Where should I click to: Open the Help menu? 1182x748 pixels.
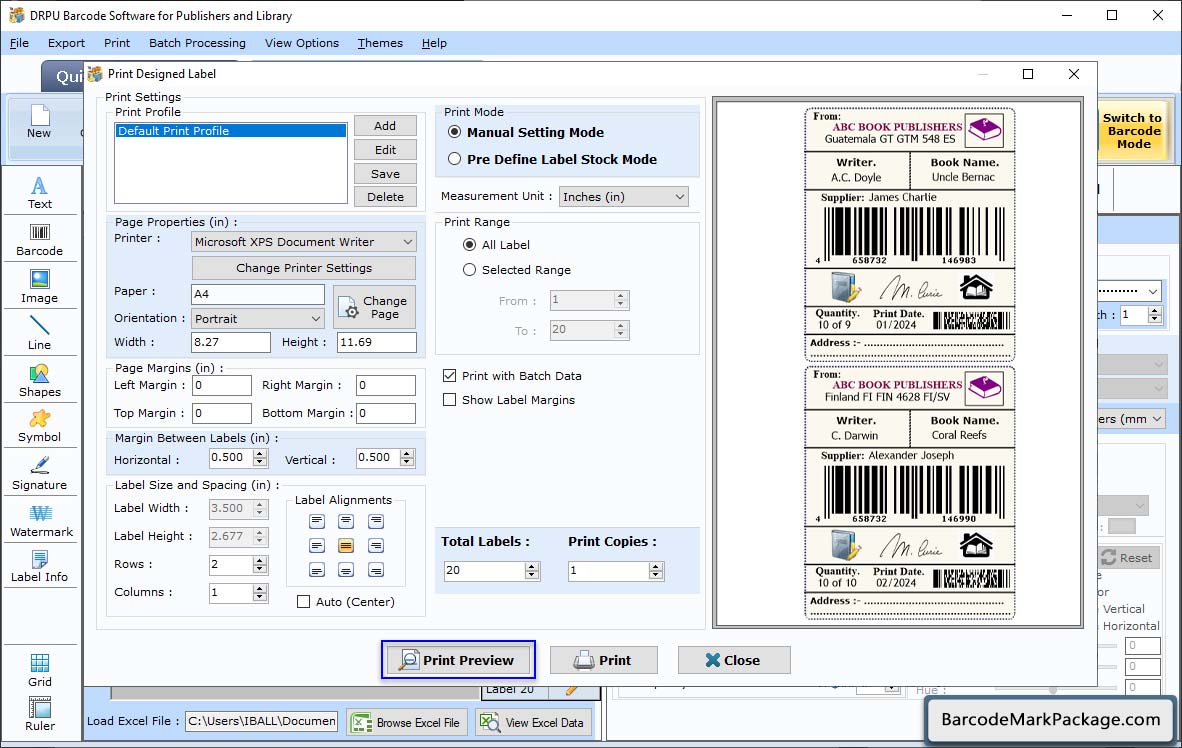[434, 43]
